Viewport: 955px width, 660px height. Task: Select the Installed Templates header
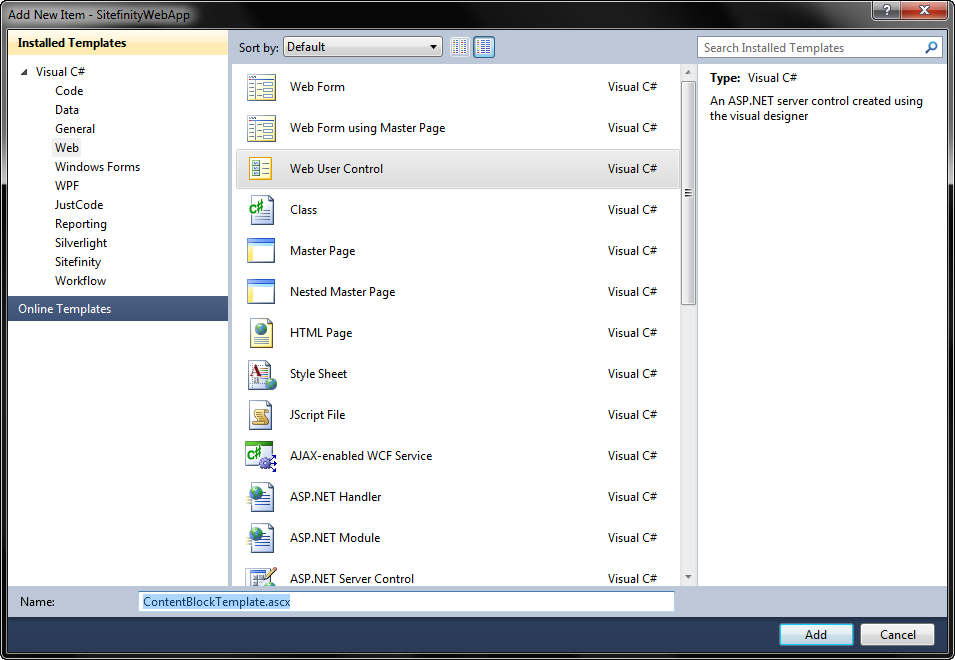(x=72, y=43)
